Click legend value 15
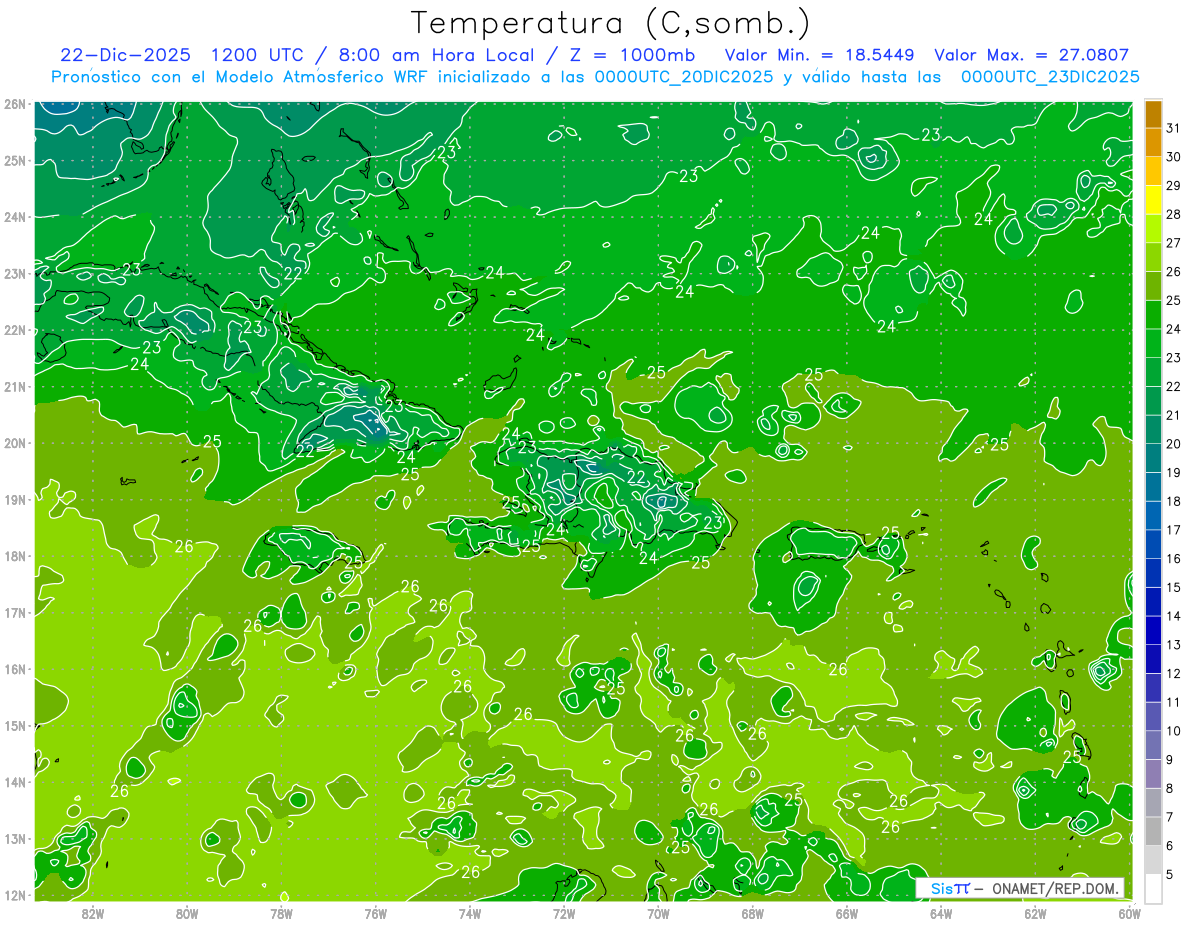The height and width of the screenshot is (927, 1200). [x=1174, y=587]
